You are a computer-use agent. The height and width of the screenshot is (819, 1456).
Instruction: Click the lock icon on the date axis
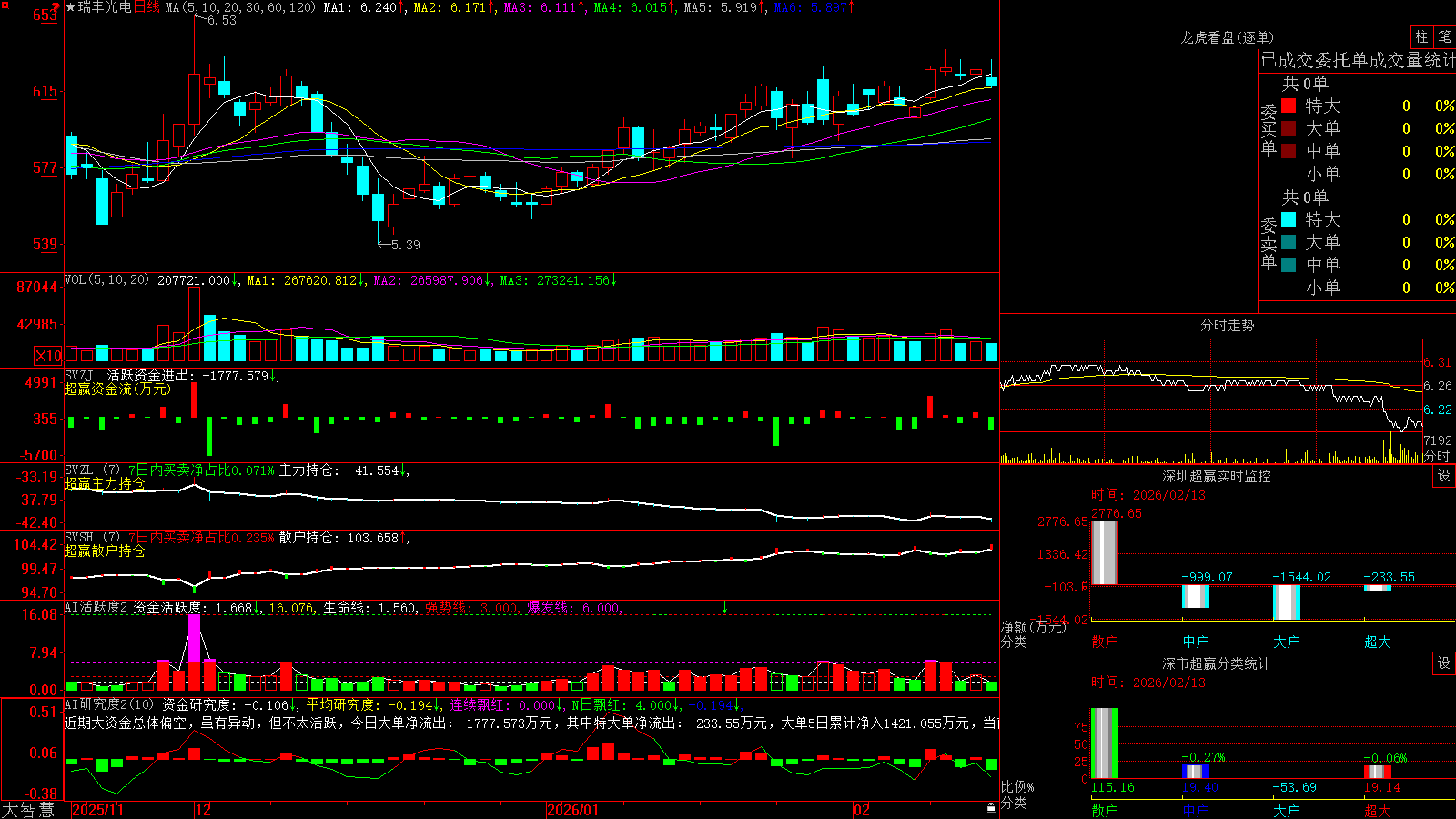click(x=991, y=808)
